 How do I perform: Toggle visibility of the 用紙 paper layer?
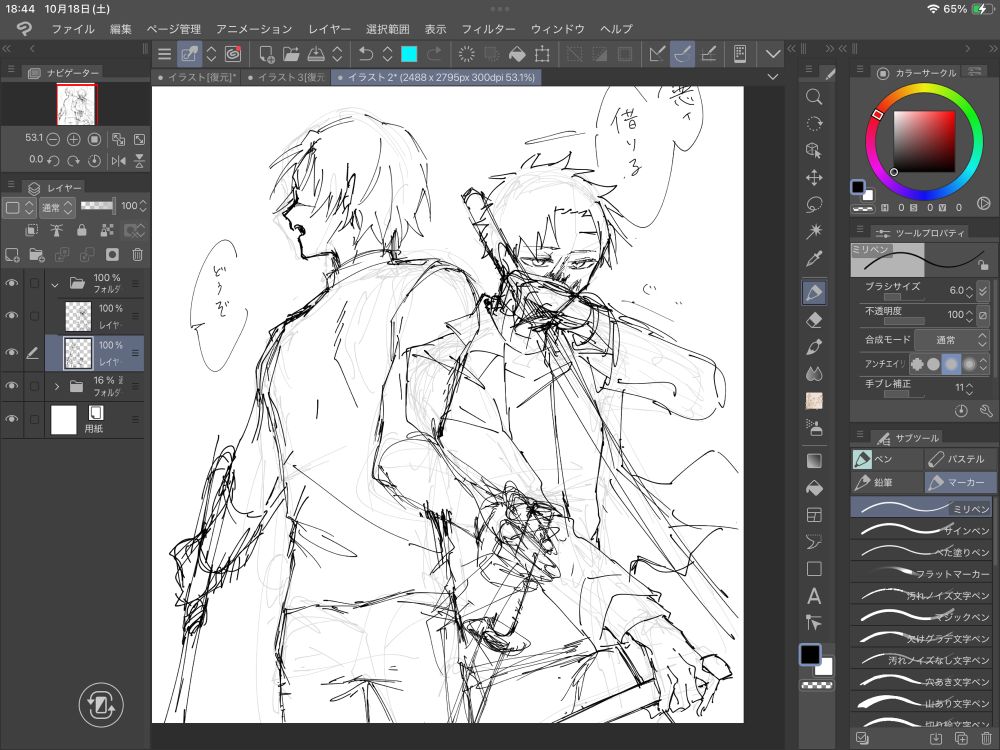(x=11, y=419)
